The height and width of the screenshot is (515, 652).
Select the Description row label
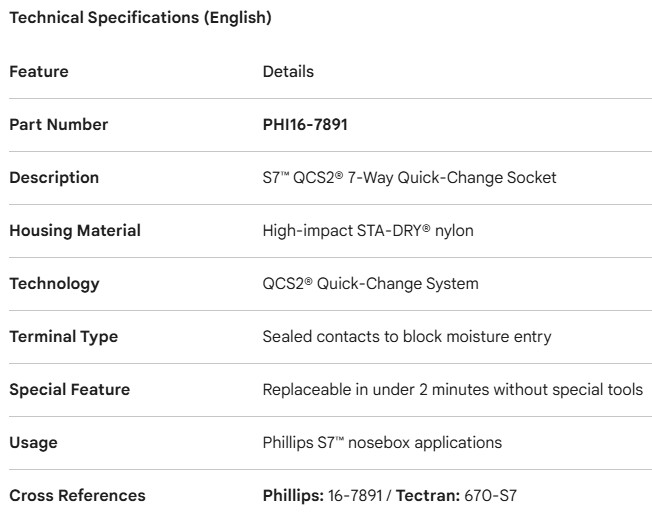coord(54,178)
